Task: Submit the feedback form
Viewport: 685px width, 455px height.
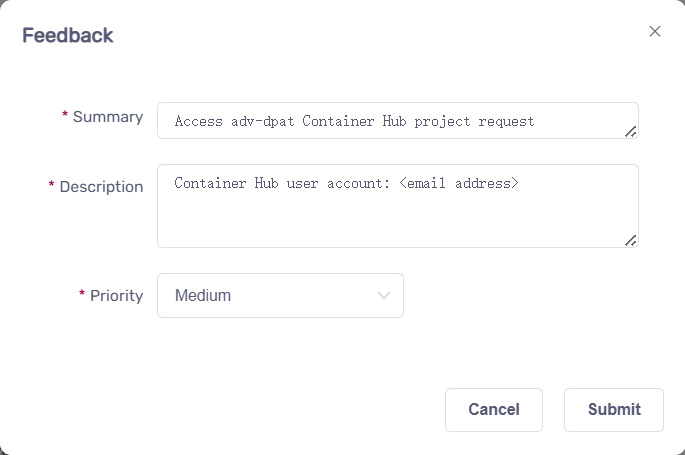Action: tap(613, 409)
